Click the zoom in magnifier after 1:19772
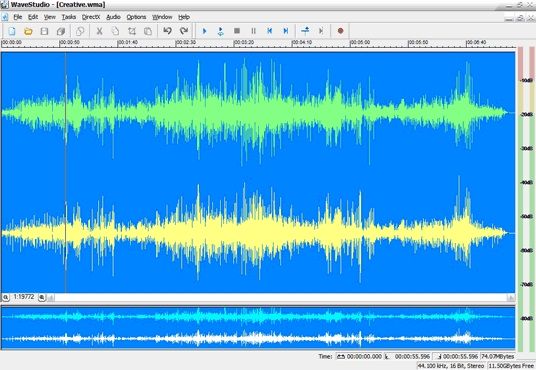 coord(42,298)
